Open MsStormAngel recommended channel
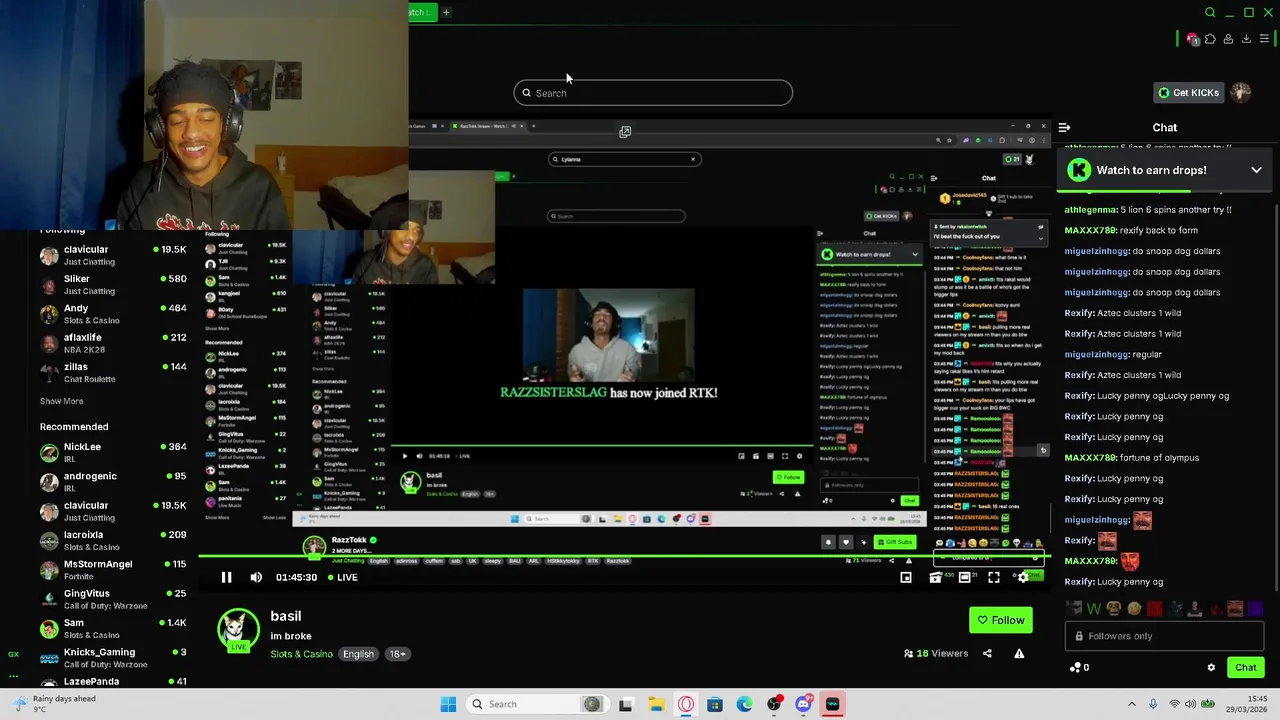The image size is (1280, 720). coord(112,570)
